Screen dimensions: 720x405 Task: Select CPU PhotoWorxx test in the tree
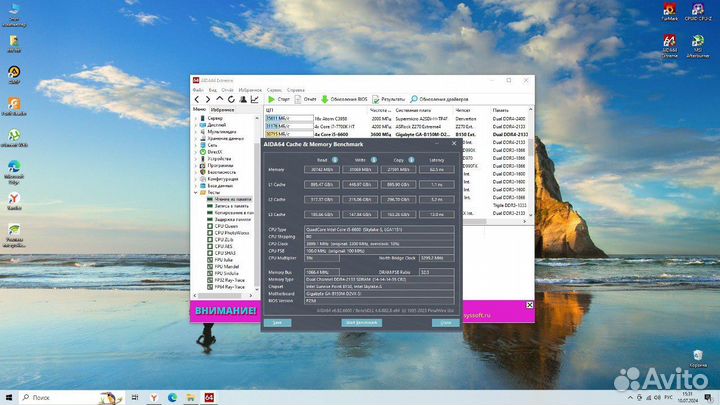tap(231, 233)
